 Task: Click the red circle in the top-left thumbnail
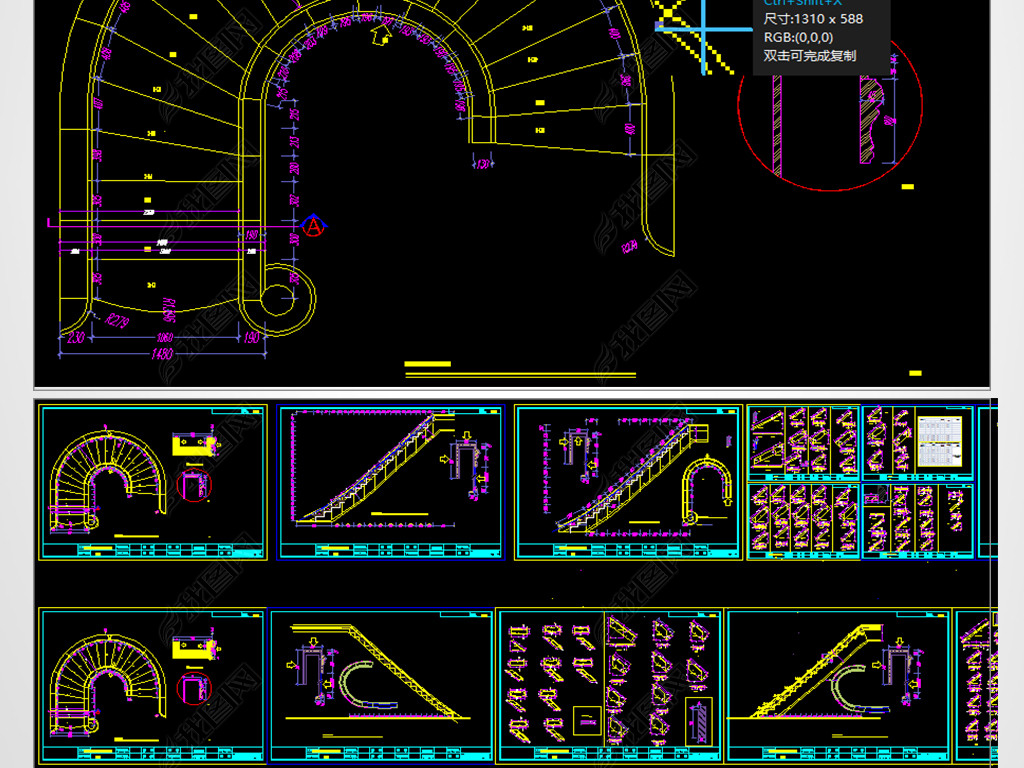click(x=195, y=485)
